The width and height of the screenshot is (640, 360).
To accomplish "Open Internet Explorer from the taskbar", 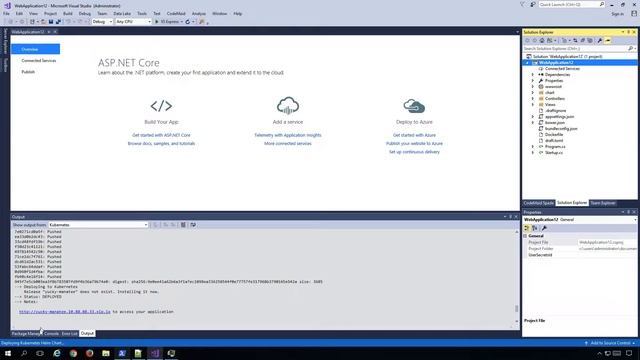I will pos(57,353).
